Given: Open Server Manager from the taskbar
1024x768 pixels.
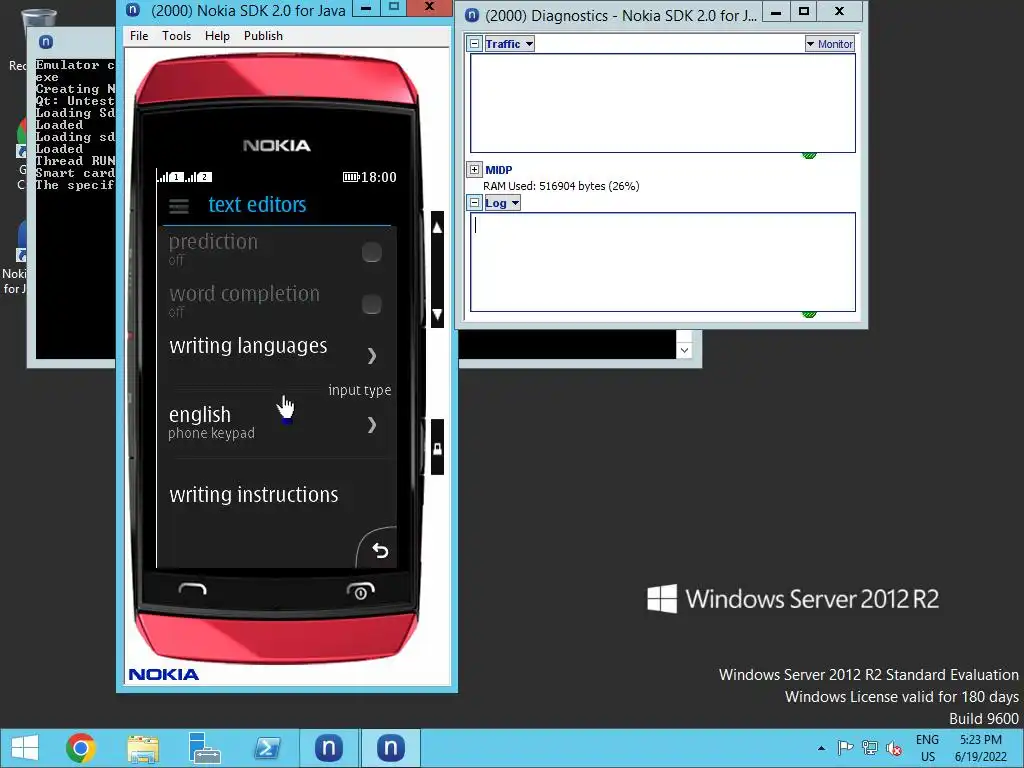Looking at the screenshot, I should coord(204,748).
